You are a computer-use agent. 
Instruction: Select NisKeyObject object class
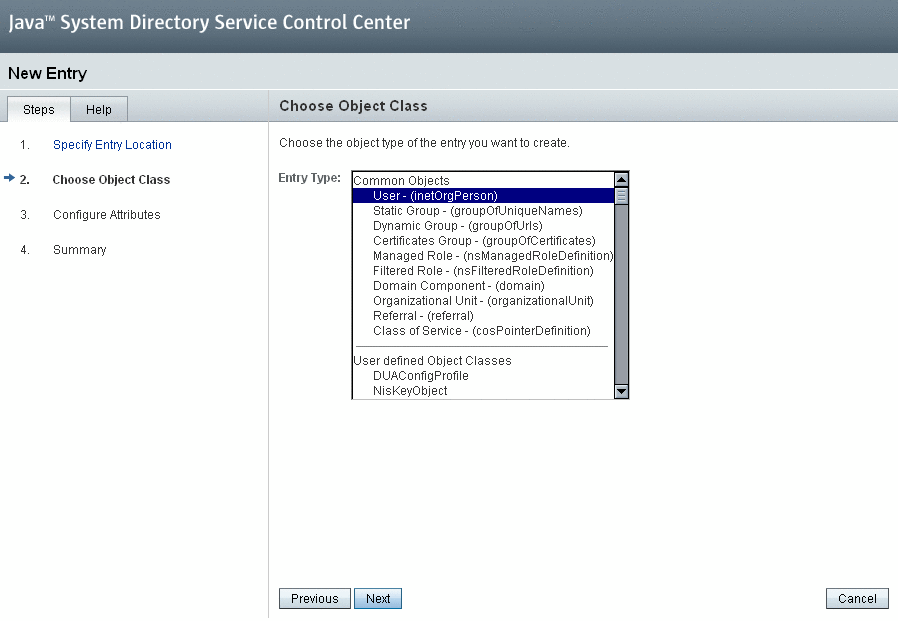(483, 391)
